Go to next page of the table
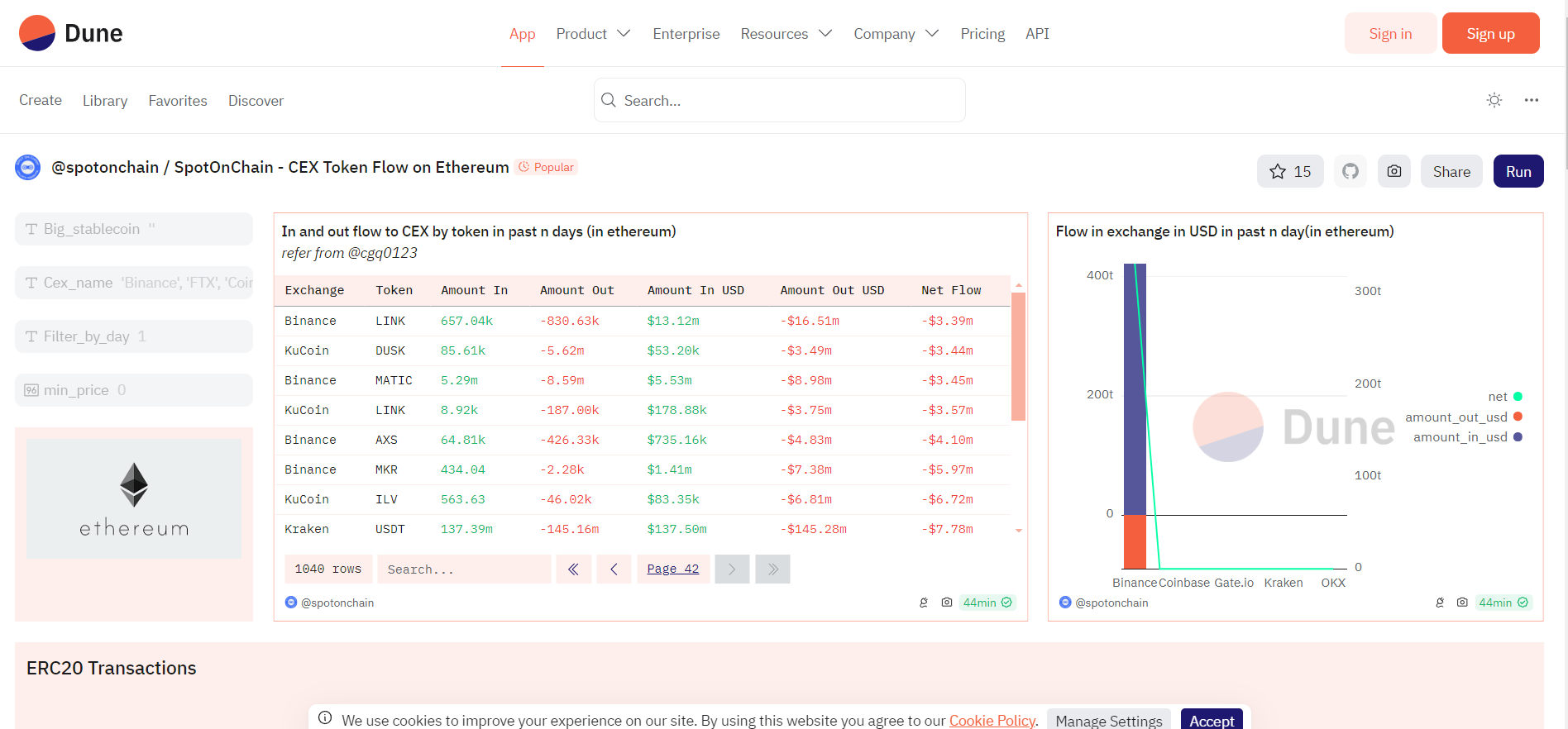The width and height of the screenshot is (1568, 729). [732, 569]
